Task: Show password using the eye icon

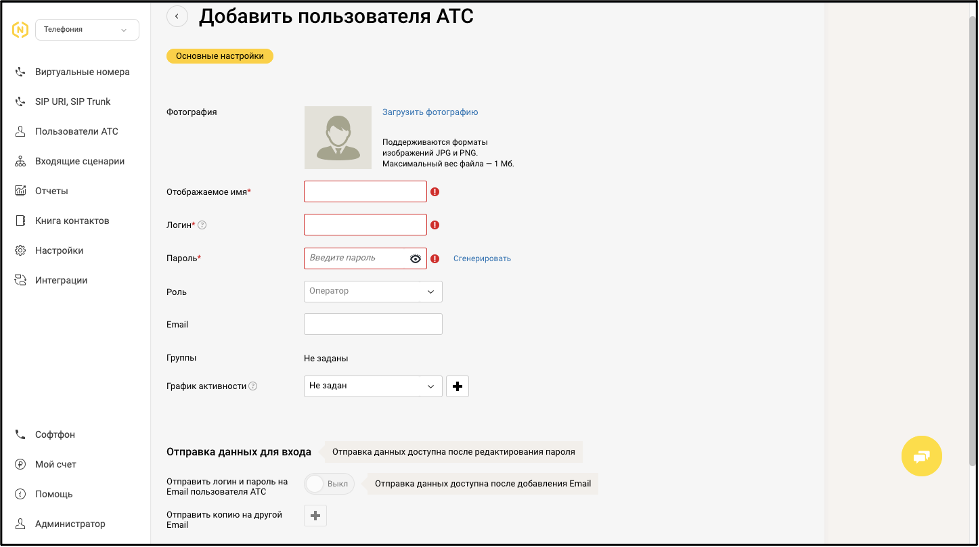Action: (x=415, y=259)
